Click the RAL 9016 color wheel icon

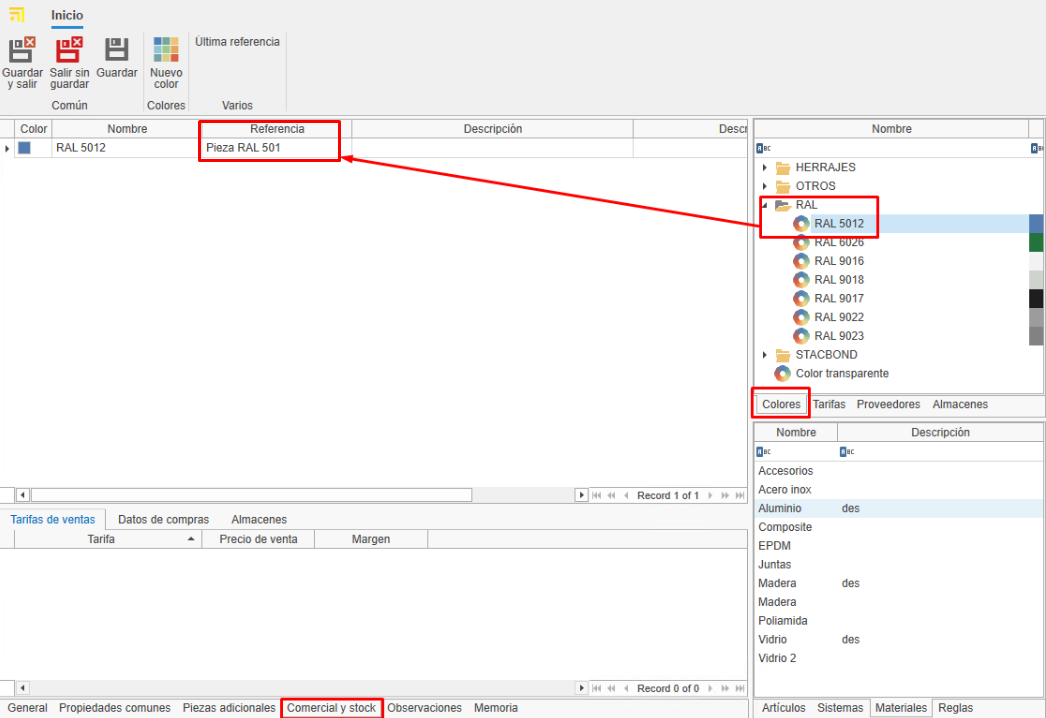pos(801,261)
